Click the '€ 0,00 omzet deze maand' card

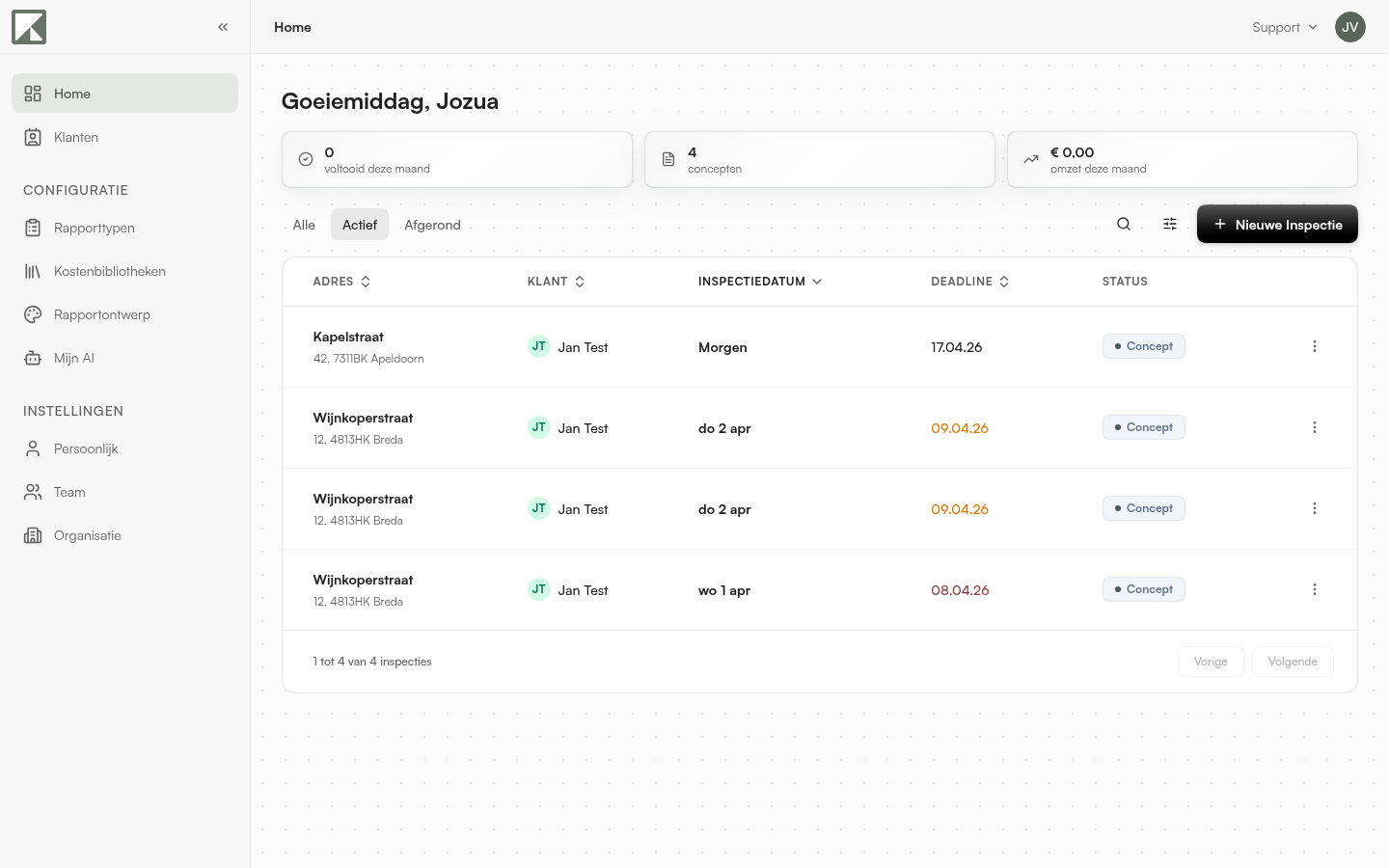[1183, 159]
